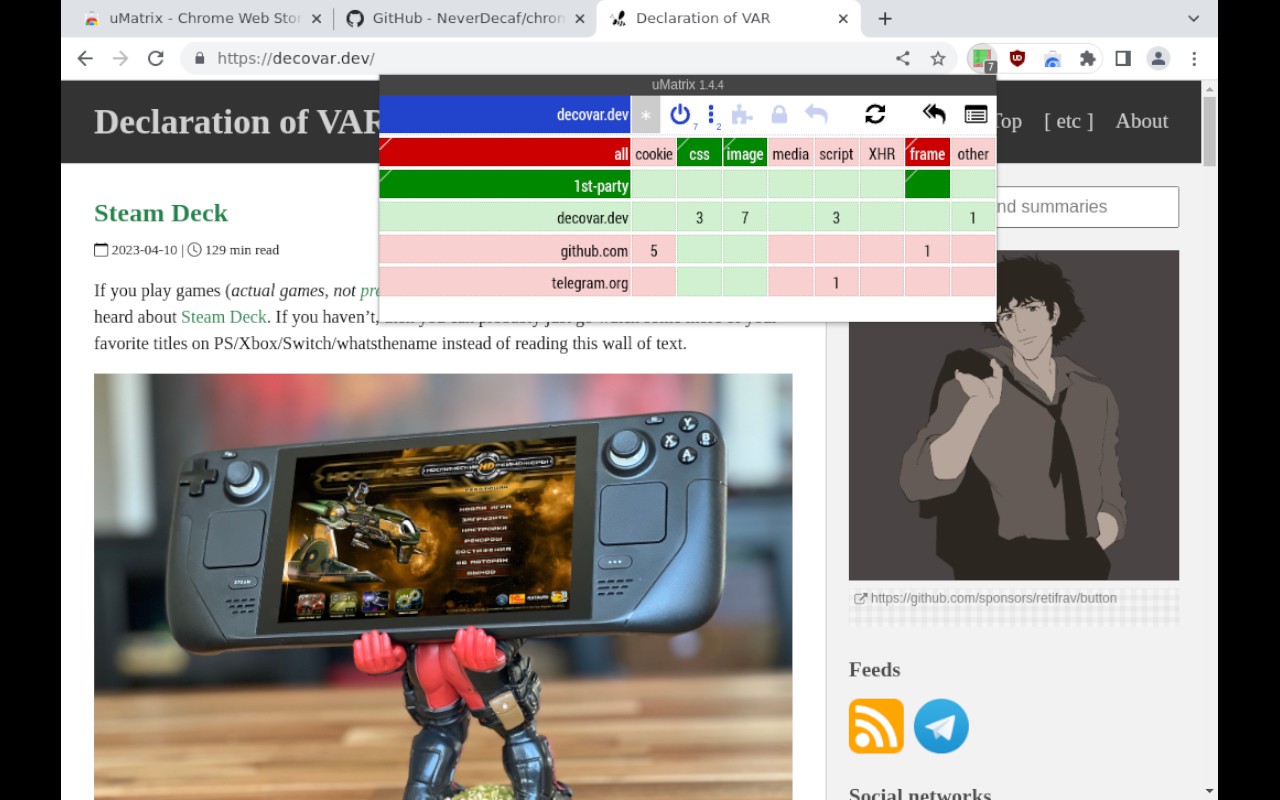
Task: Click the uMatrix extension toolbar icon
Action: click(x=982, y=59)
